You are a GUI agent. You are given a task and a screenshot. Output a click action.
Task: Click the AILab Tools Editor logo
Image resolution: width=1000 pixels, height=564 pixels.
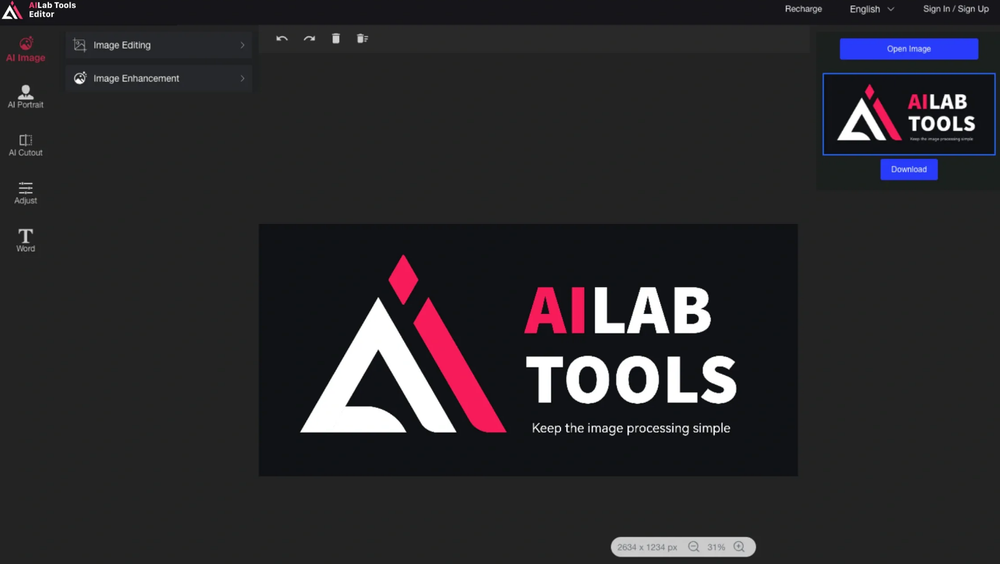(39, 10)
